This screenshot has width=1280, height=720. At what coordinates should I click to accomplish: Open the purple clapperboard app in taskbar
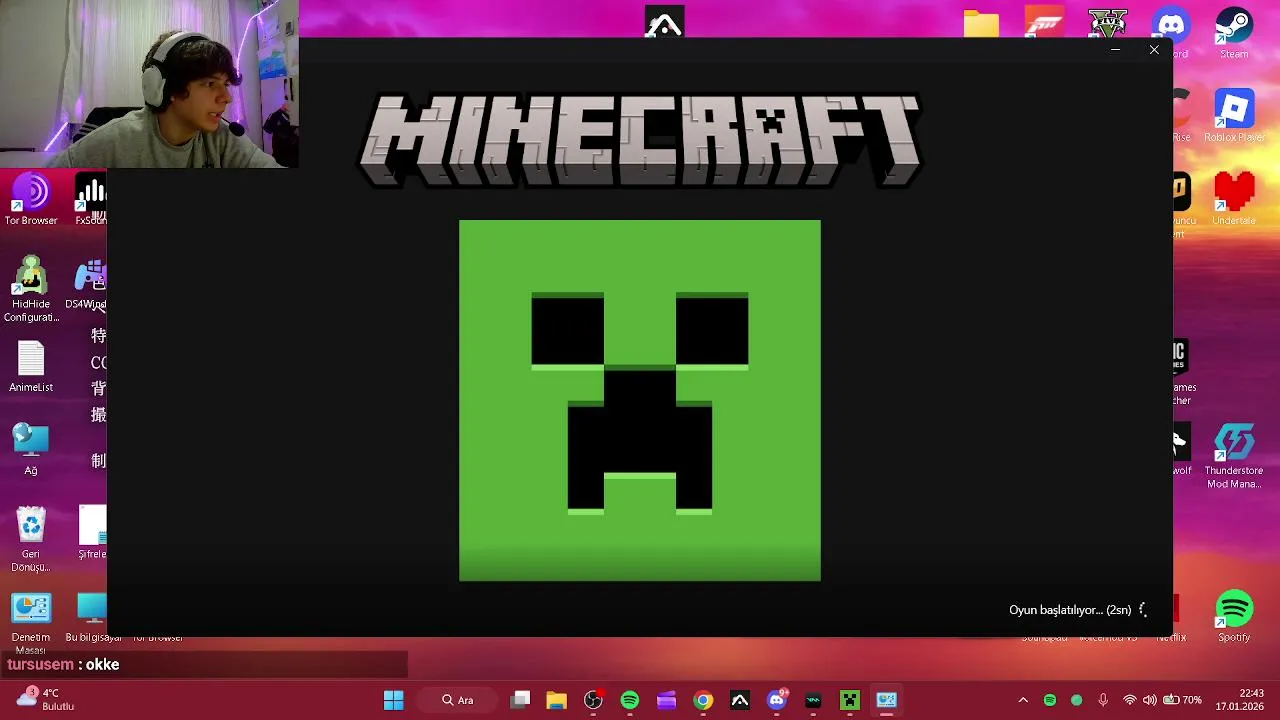coord(666,700)
